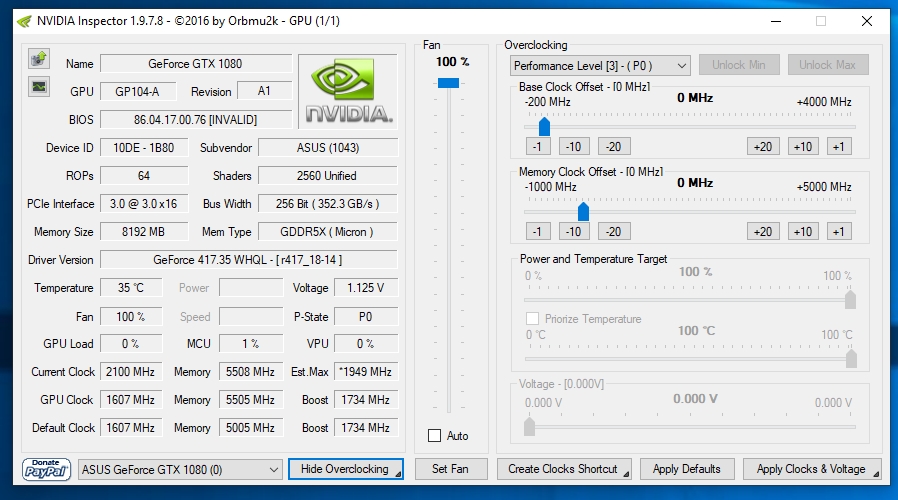Click the Shaders value 2560 Unified
Image resolution: width=898 pixels, height=500 pixels.
point(328,175)
